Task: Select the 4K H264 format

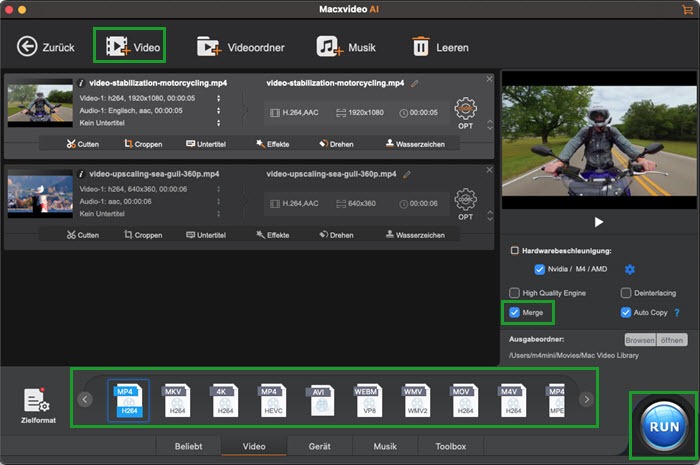Action: coord(225,400)
